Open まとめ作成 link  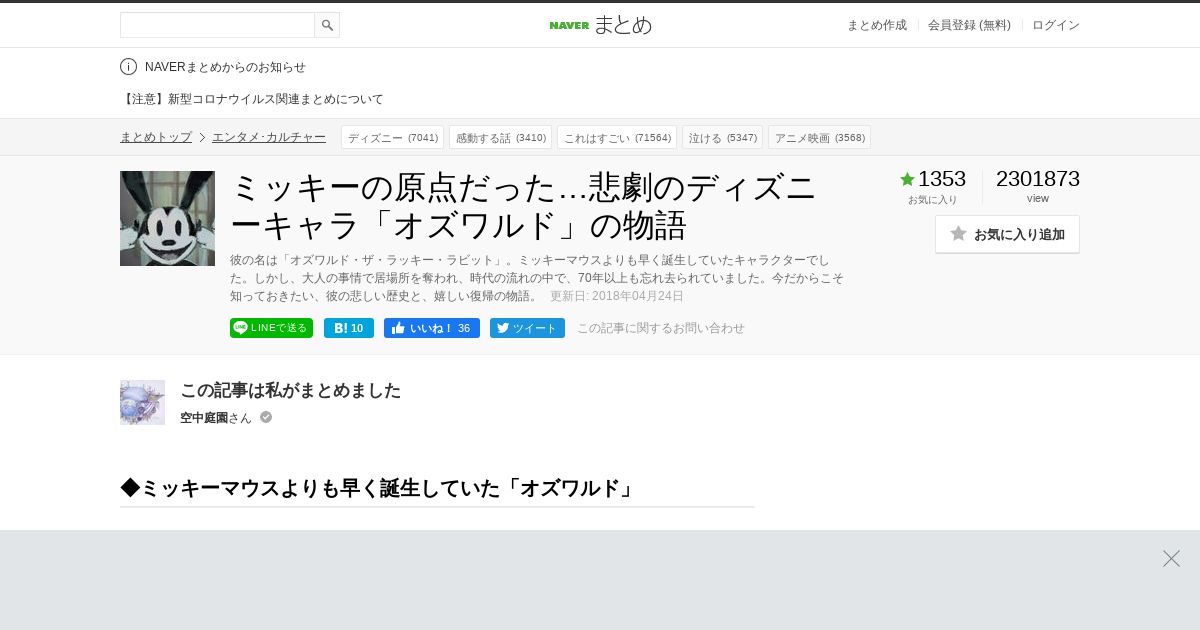coord(877,25)
